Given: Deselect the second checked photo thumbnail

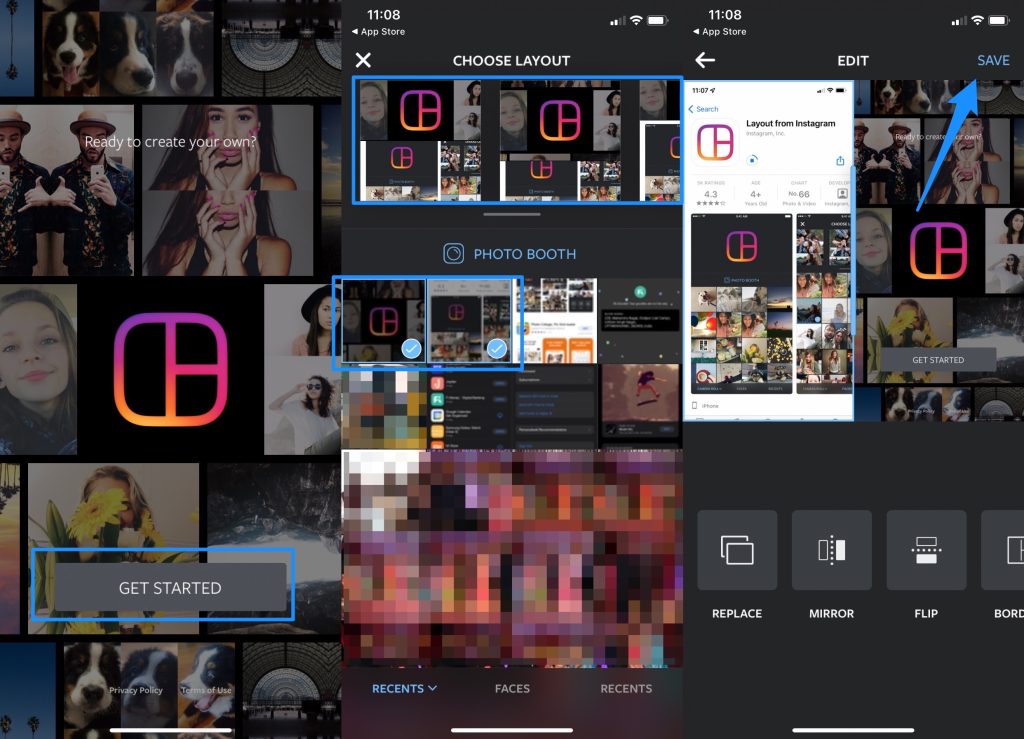Looking at the screenshot, I should 470,321.
